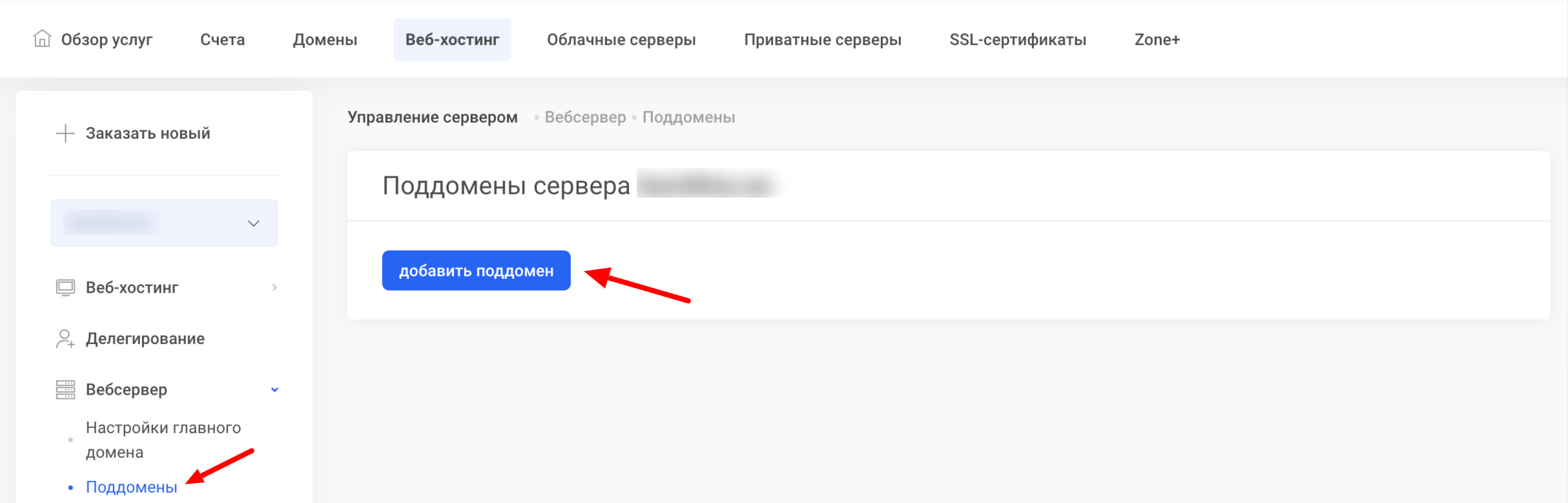The width and height of the screenshot is (1568, 503).
Task: Open the Счета tab
Action: (222, 39)
